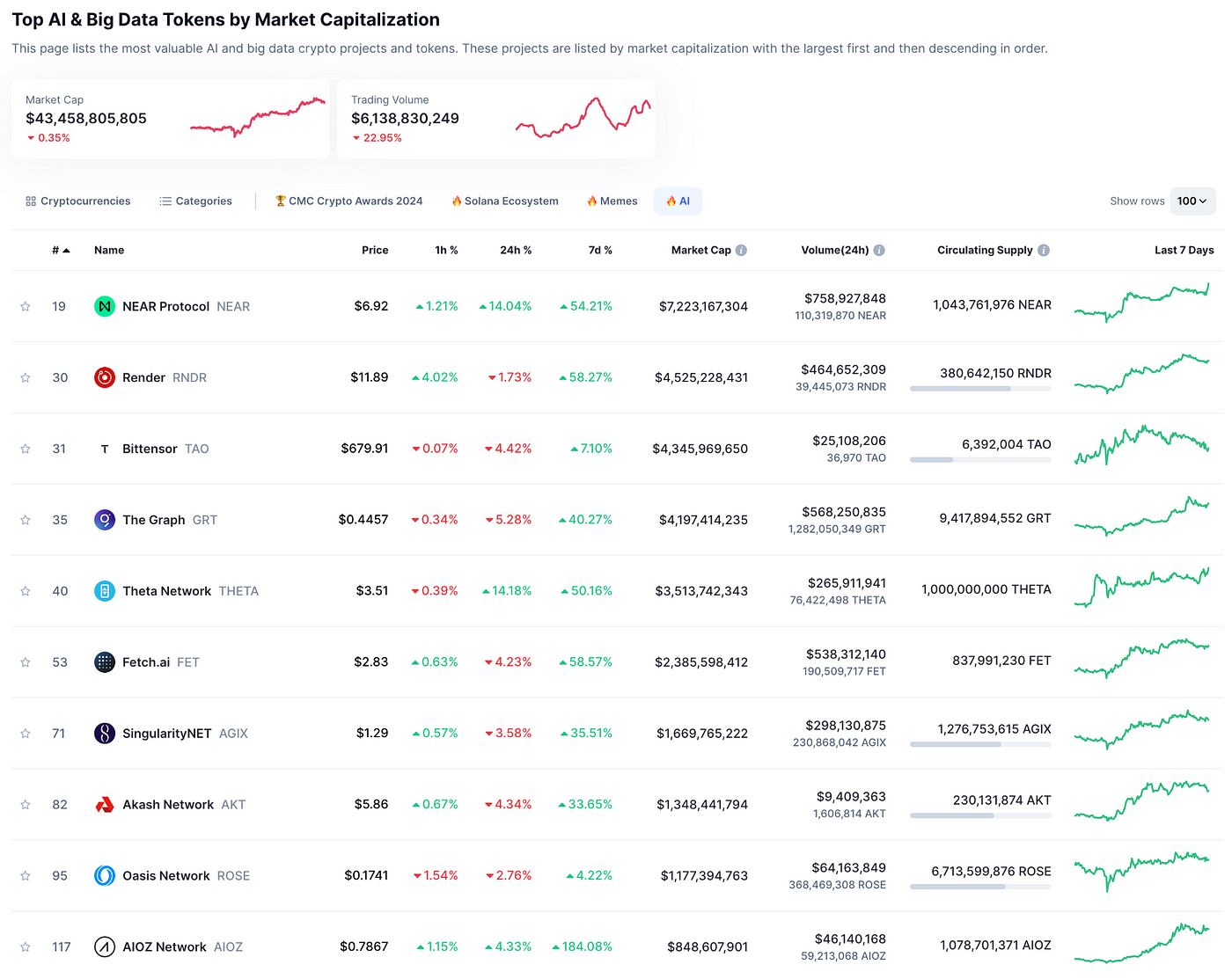Viewport: 1232px width, 979px height.
Task: Toggle the Theta Network watchlist star
Action: [26, 592]
